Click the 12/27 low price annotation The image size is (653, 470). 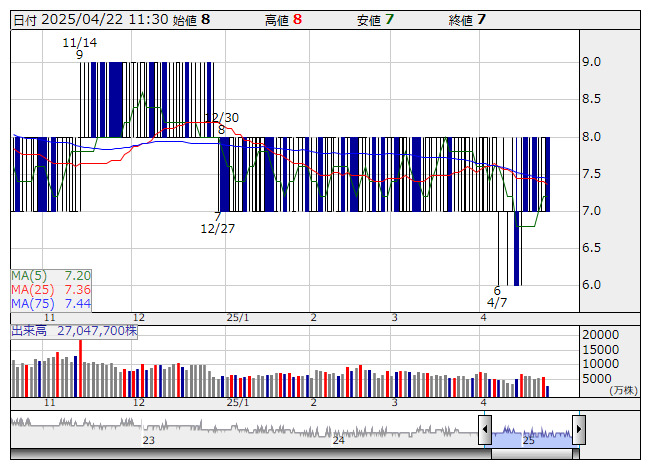[217, 228]
